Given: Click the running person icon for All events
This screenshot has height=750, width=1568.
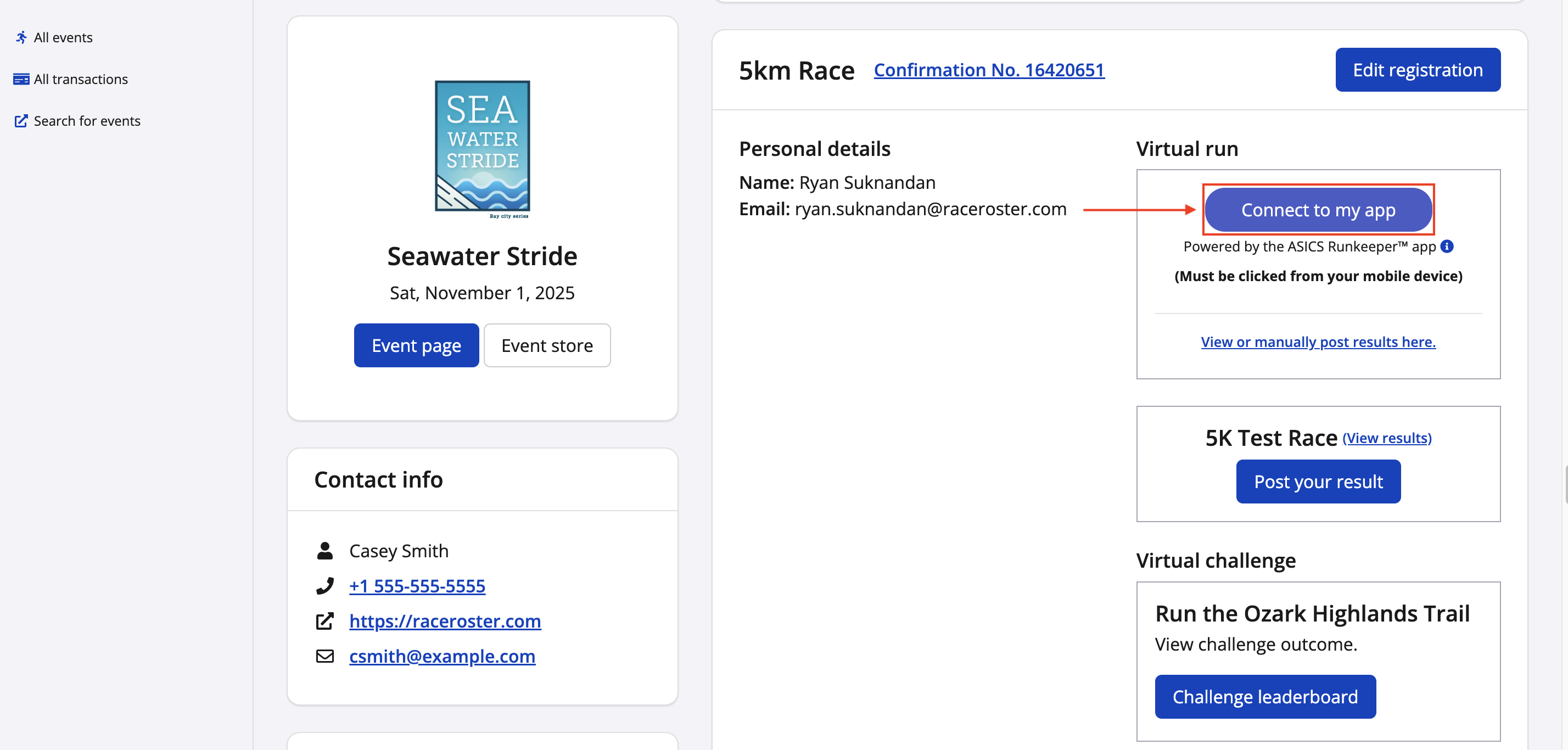Looking at the screenshot, I should click(x=21, y=38).
